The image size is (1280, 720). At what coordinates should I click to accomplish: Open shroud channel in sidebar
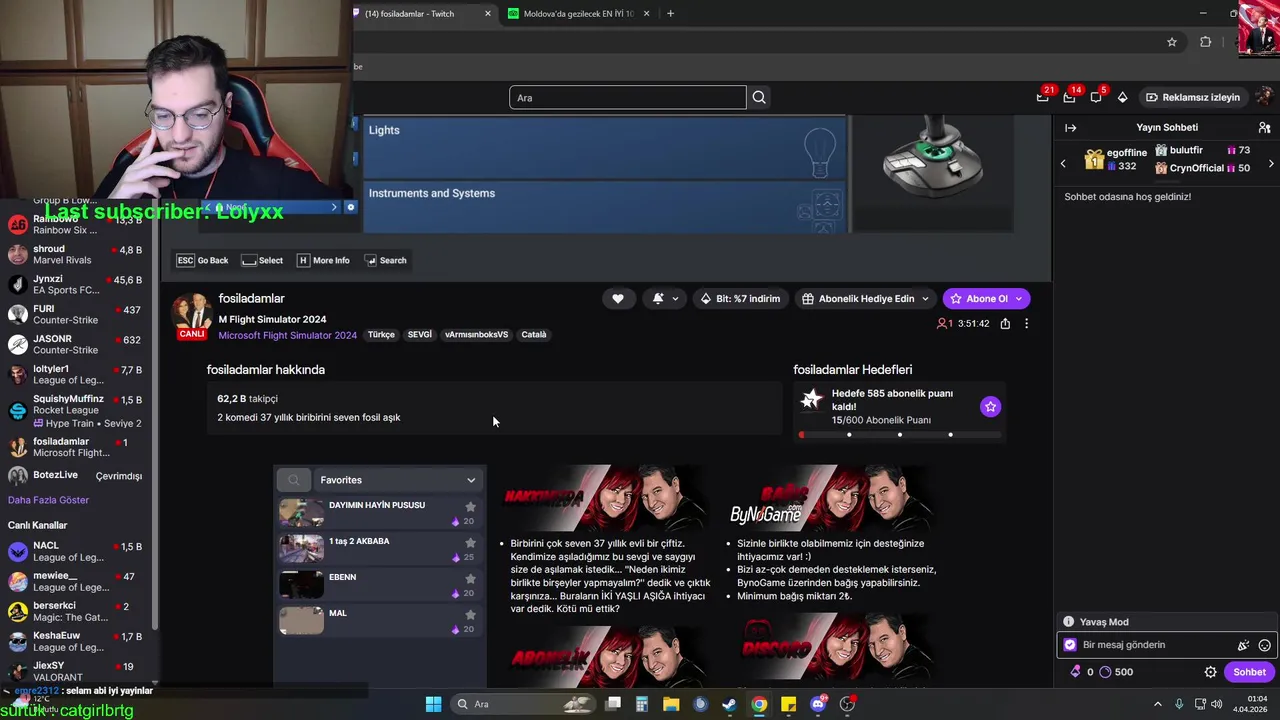(x=76, y=254)
